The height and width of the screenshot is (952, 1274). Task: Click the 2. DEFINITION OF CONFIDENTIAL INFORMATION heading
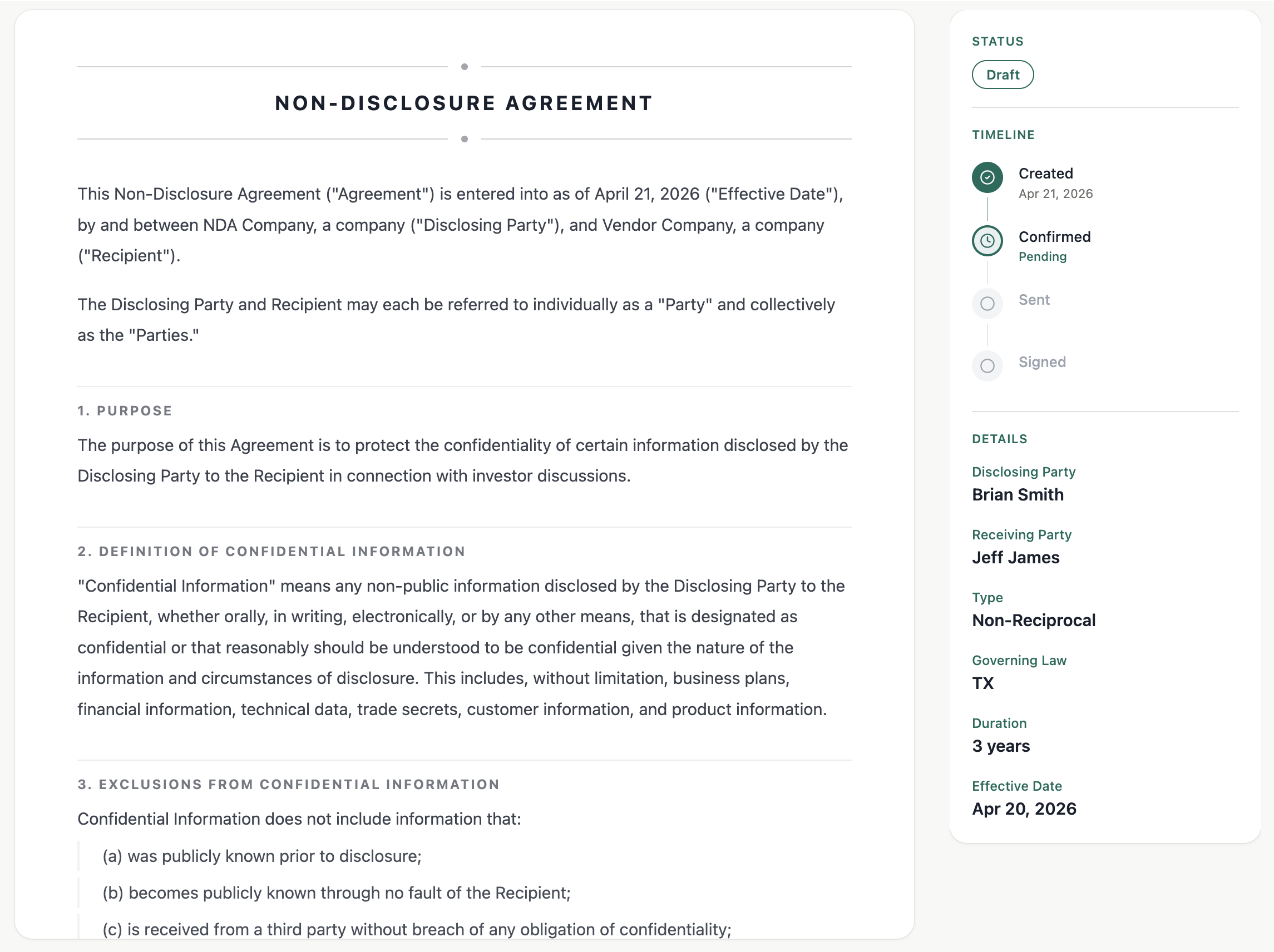pyautogui.click(x=271, y=552)
